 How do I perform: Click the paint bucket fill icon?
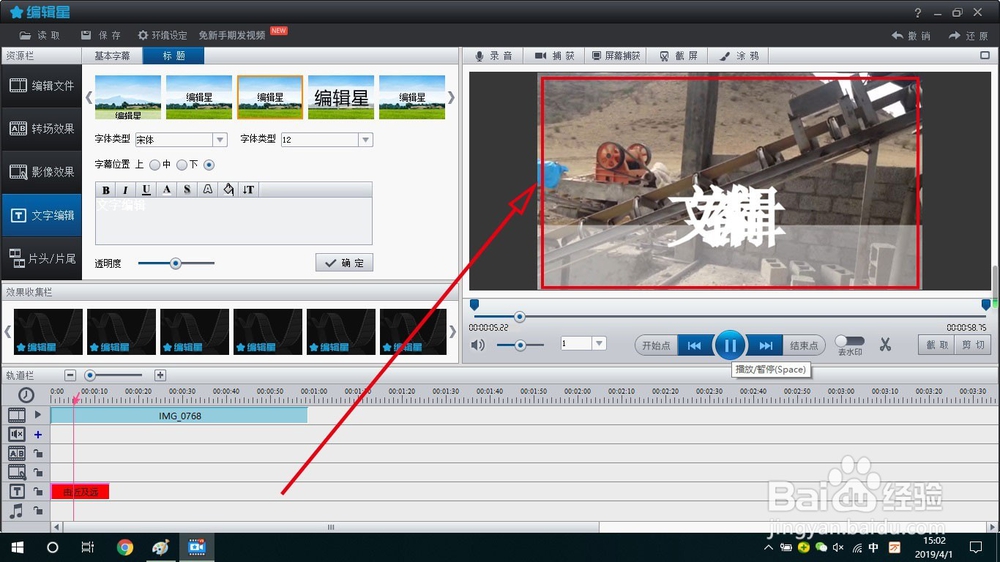[228, 189]
